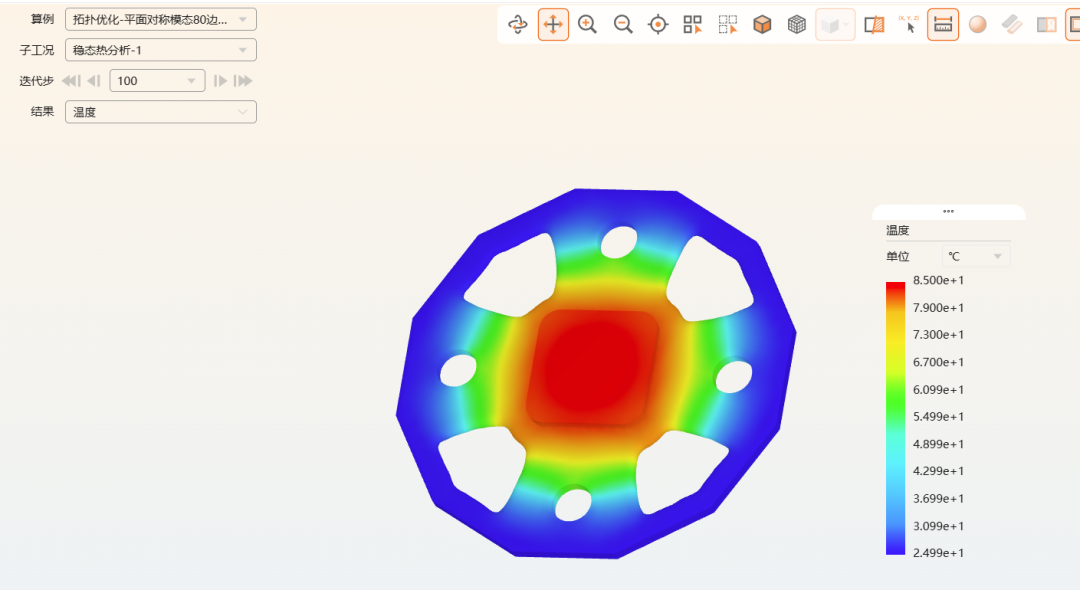The image size is (1080, 590).
Task: Switch to orange shaded cube display
Action: click(x=762, y=25)
